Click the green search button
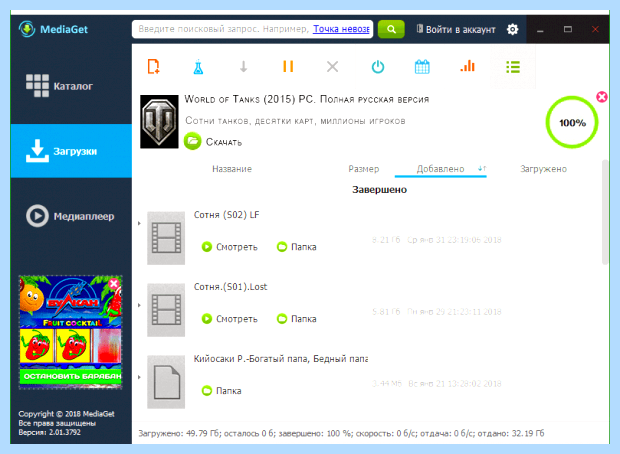The width and height of the screenshot is (620, 454). click(x=391, y=29)
